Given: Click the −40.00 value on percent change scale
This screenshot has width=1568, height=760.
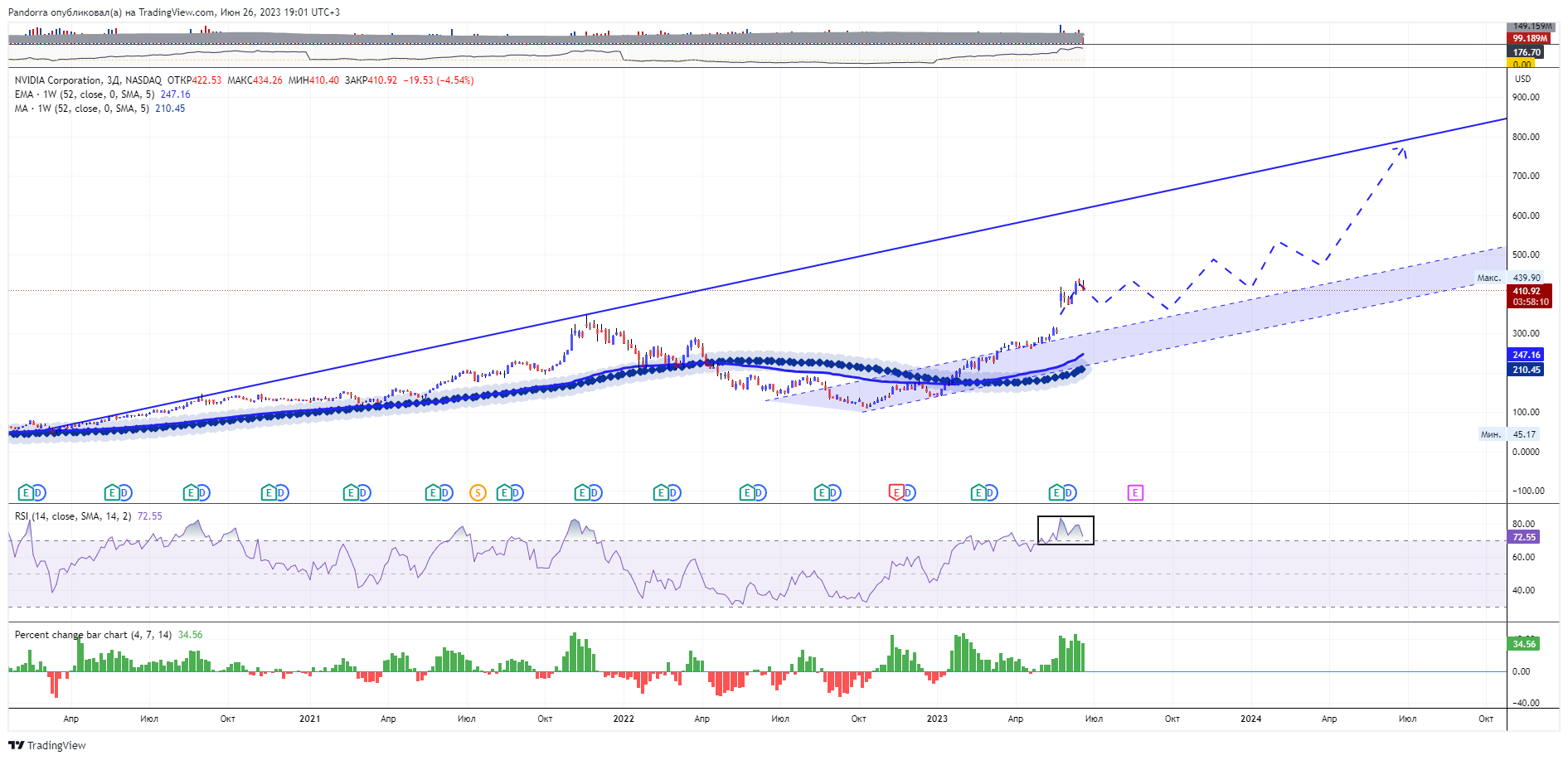Looking at the screenshot, I should tap(1524, 703).
